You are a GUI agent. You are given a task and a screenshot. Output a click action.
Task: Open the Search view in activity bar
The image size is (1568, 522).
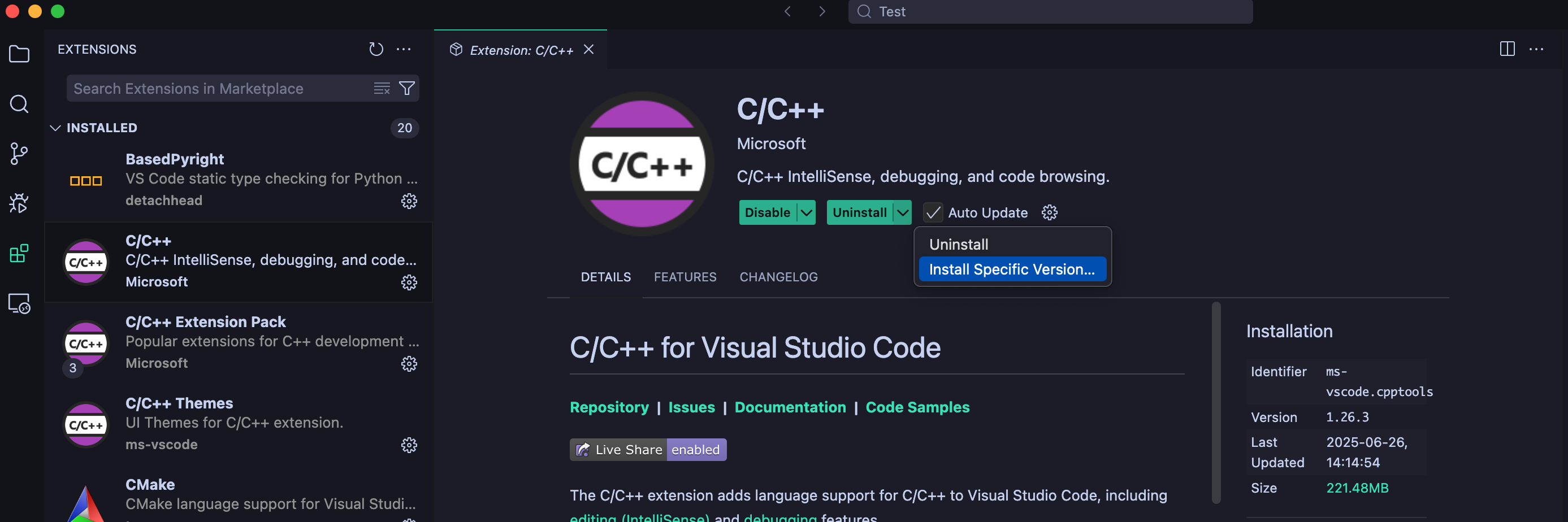[x=19, y=104]
